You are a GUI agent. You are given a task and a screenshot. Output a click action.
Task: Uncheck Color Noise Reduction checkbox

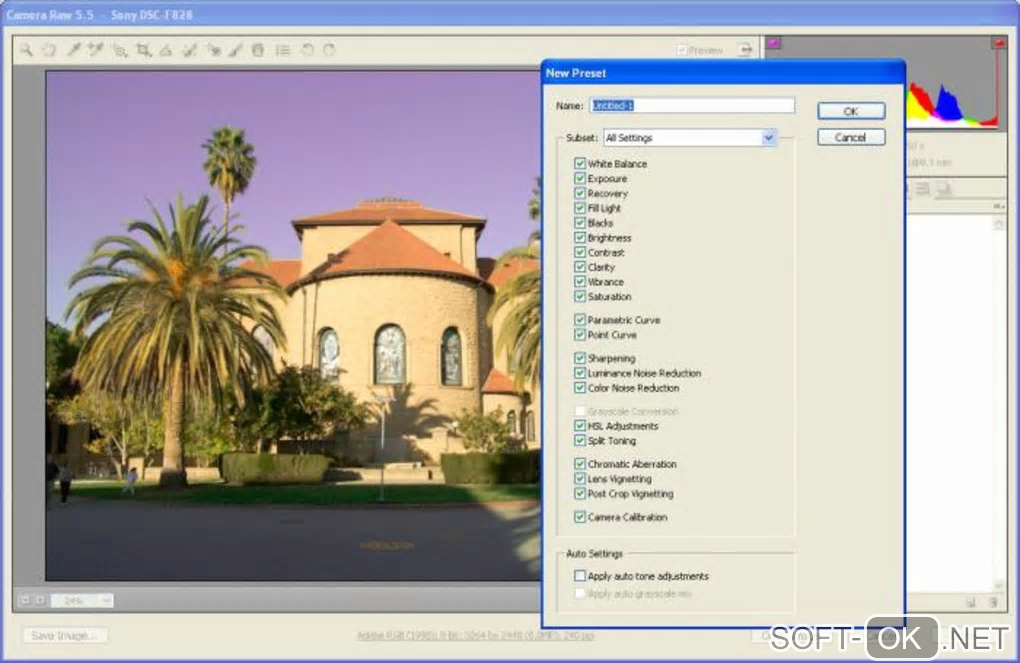coord(580,388)
